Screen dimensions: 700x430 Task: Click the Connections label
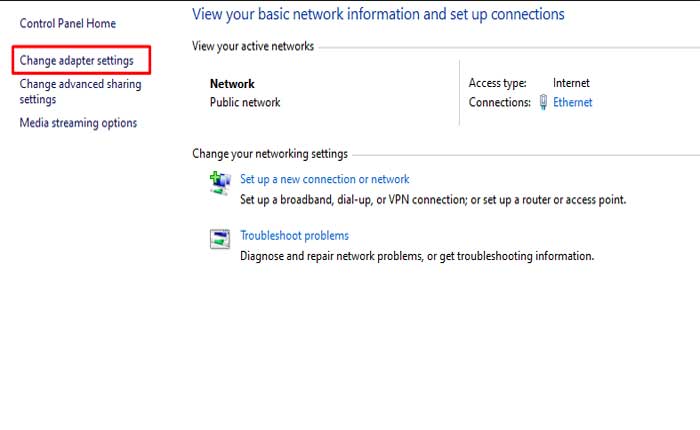[x=498, y=102]
